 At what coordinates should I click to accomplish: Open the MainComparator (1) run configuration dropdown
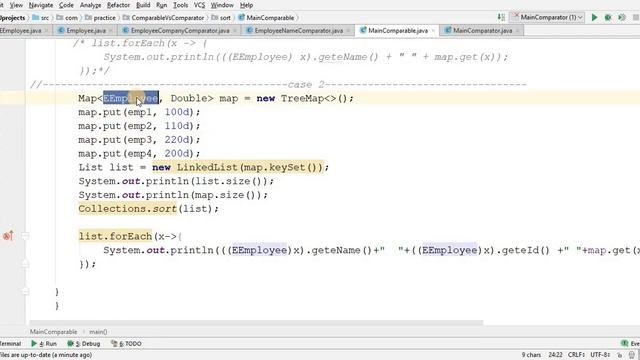(548, 17)
